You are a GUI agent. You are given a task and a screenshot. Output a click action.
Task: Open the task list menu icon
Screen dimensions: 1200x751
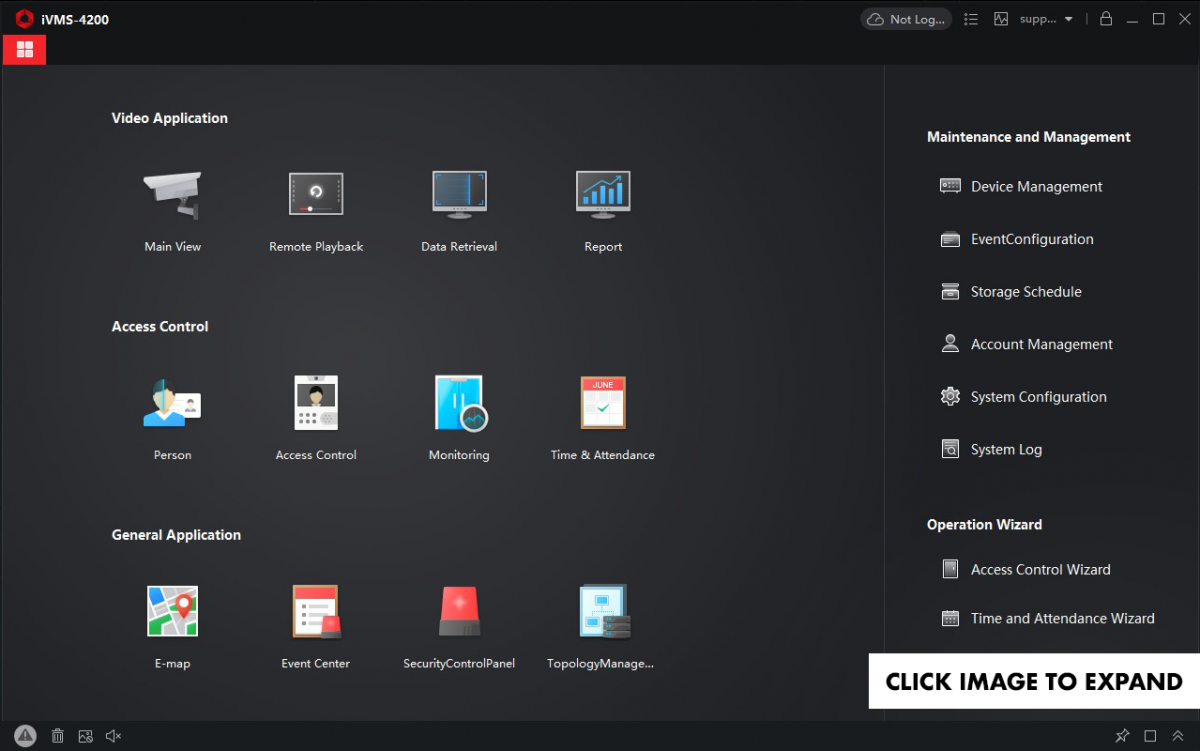tap(971, 19)
